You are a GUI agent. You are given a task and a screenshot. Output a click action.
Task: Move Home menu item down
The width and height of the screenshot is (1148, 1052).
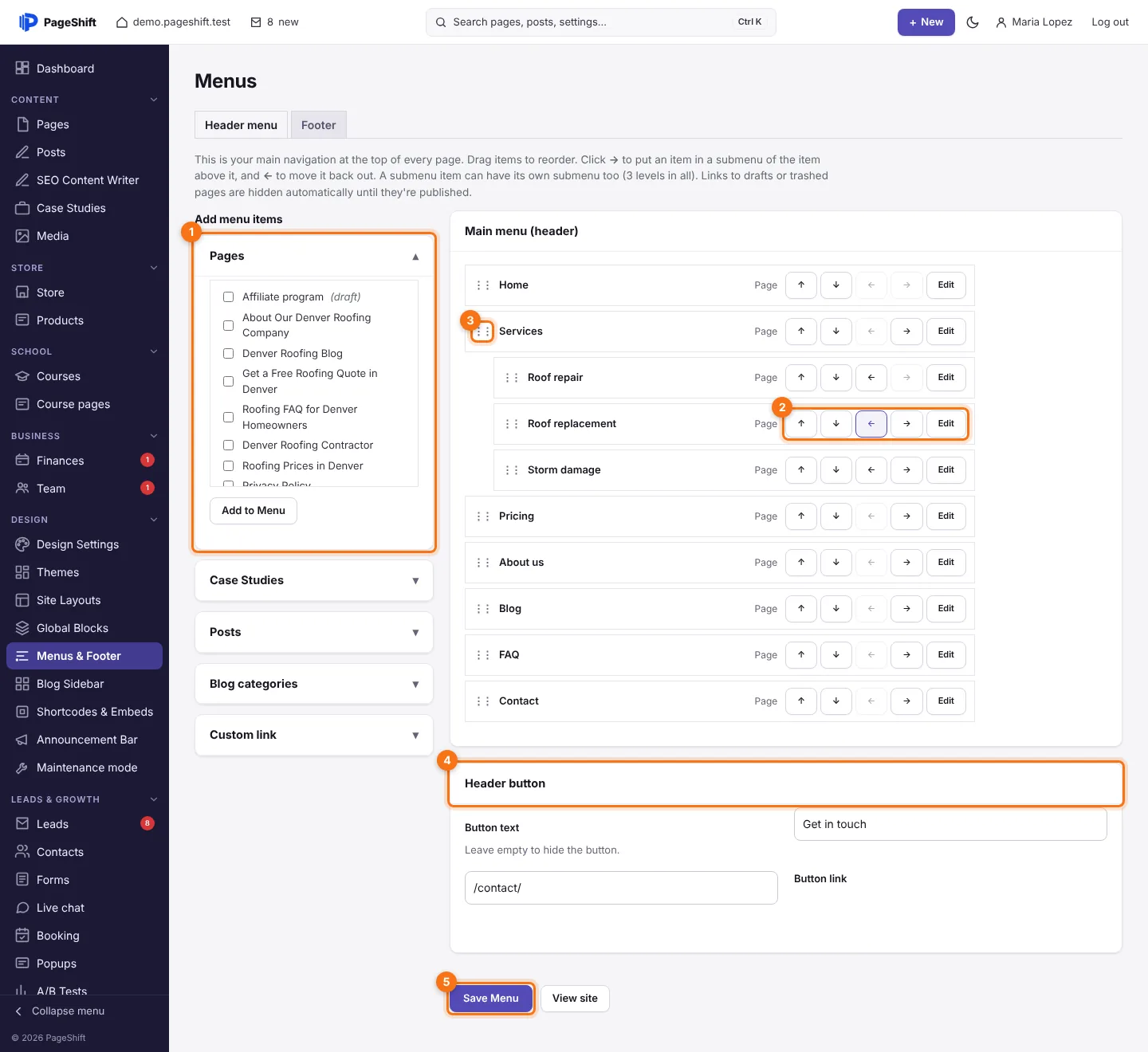(x=836, y=285)
